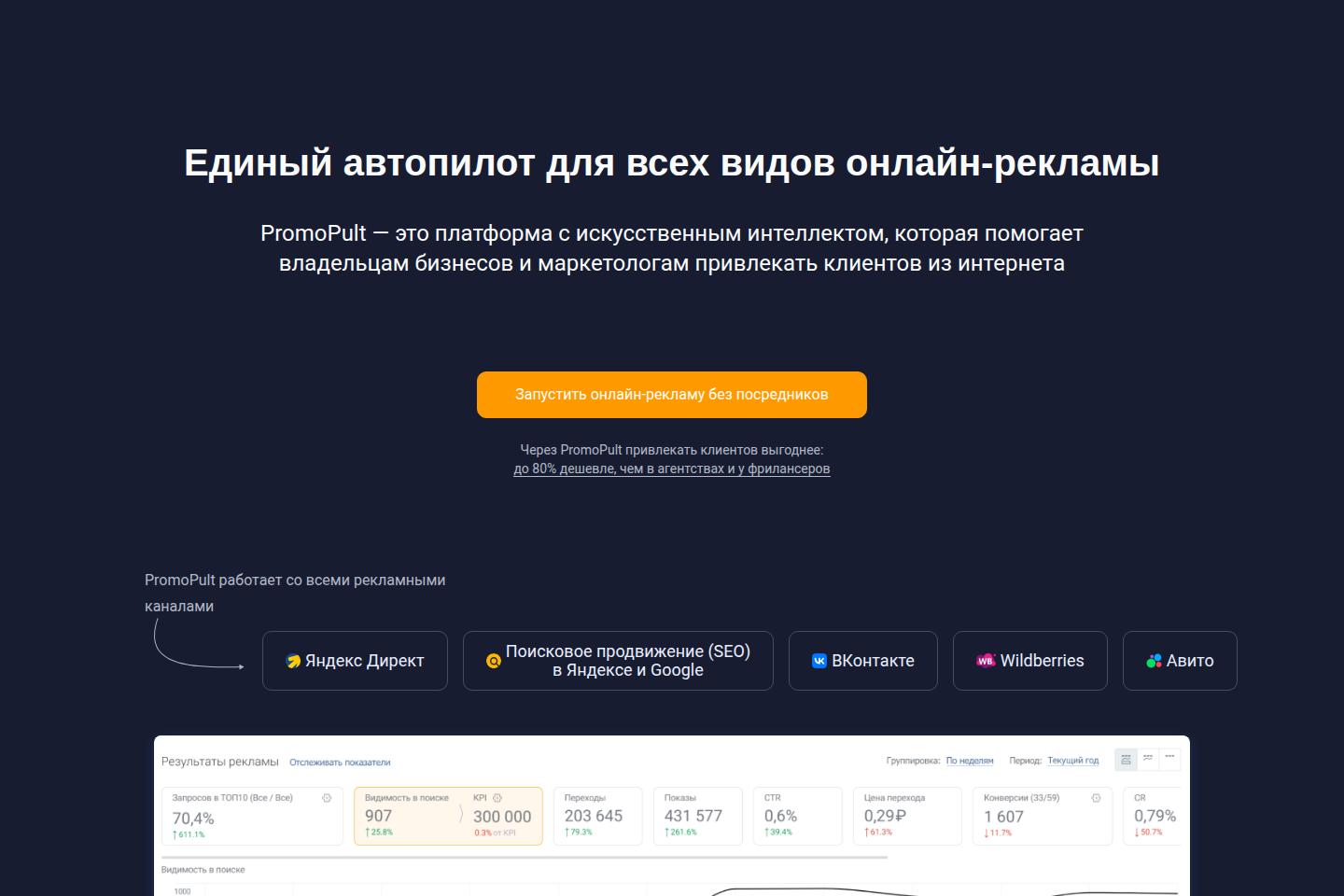Click the horizontal scrollbar under metric cards

(x=525, y=857)
